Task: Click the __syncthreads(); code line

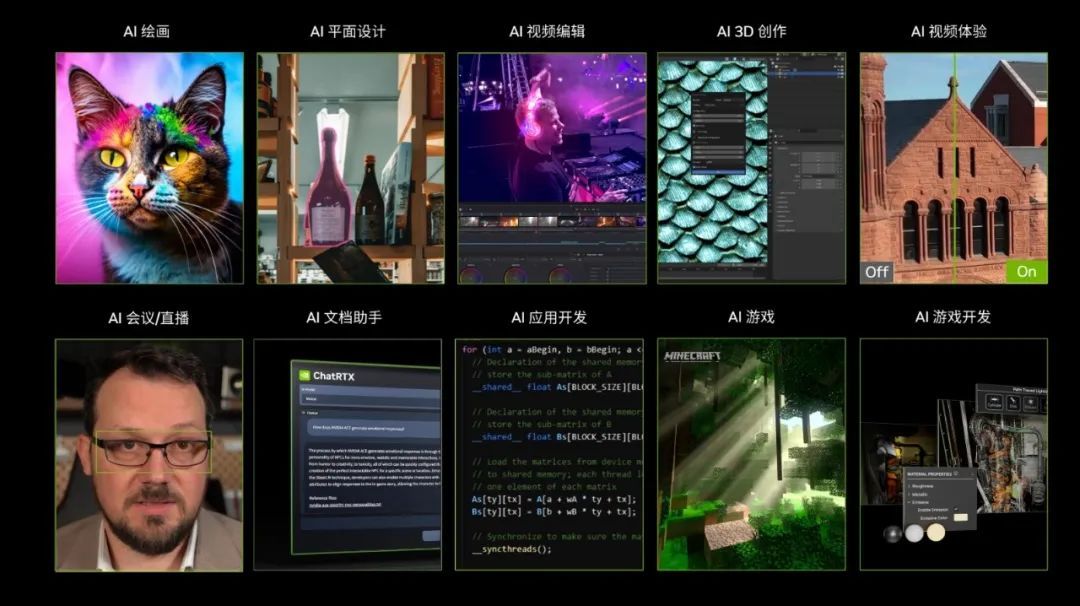Action: point(512,549)
